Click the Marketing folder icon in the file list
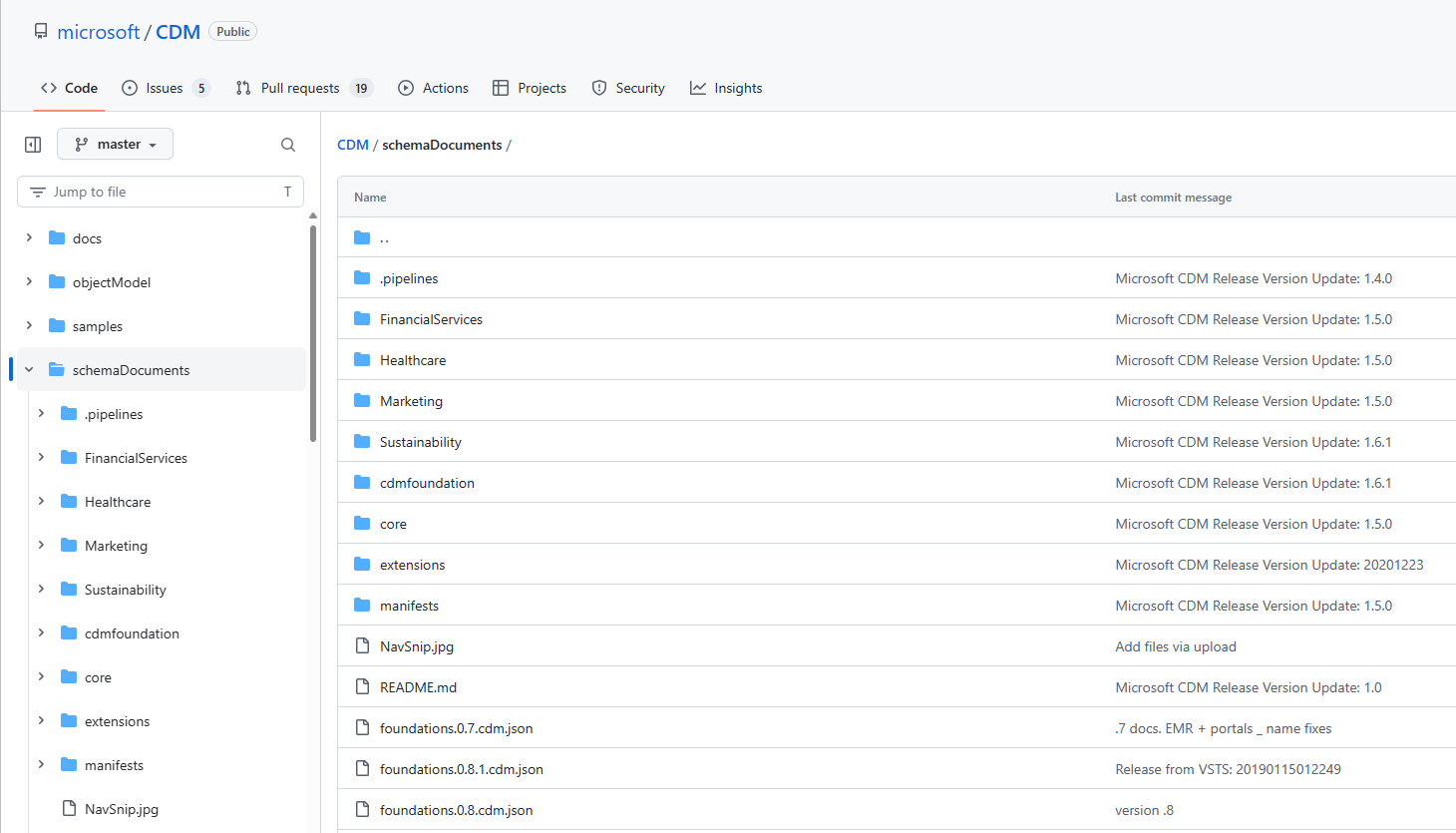This screenshot has height=833, width=1456. click(362, 401)
